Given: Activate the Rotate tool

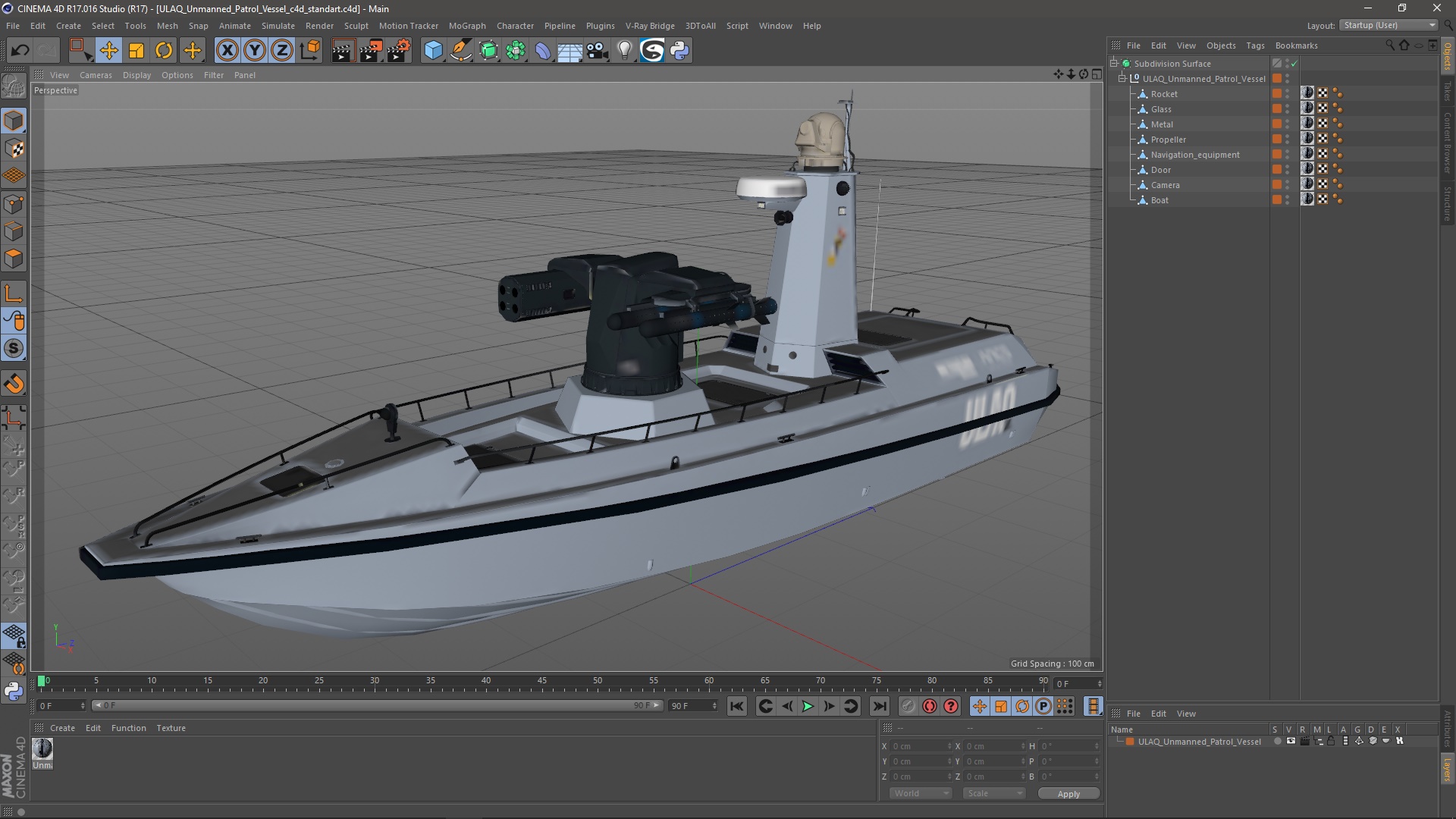Looking at the screenshot, I should [164, 51].
